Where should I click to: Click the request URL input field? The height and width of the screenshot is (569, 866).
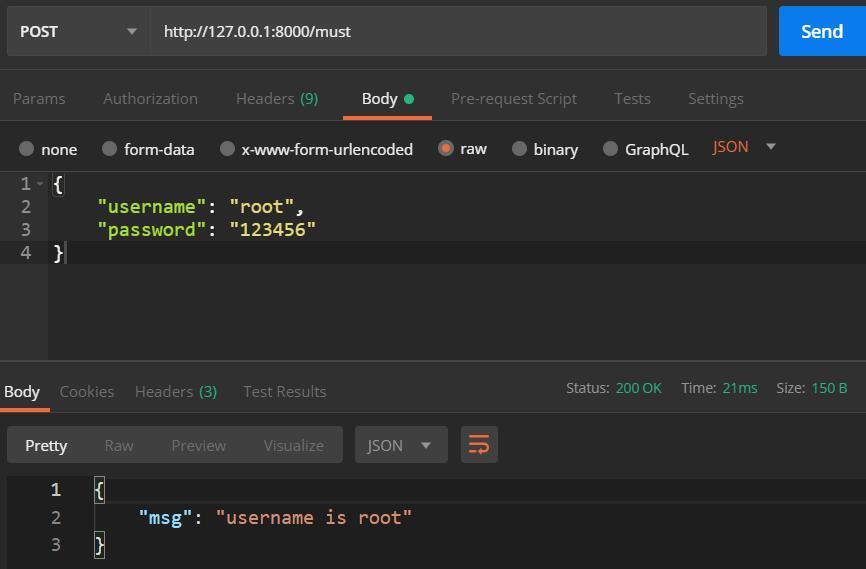tap(458, 31)
